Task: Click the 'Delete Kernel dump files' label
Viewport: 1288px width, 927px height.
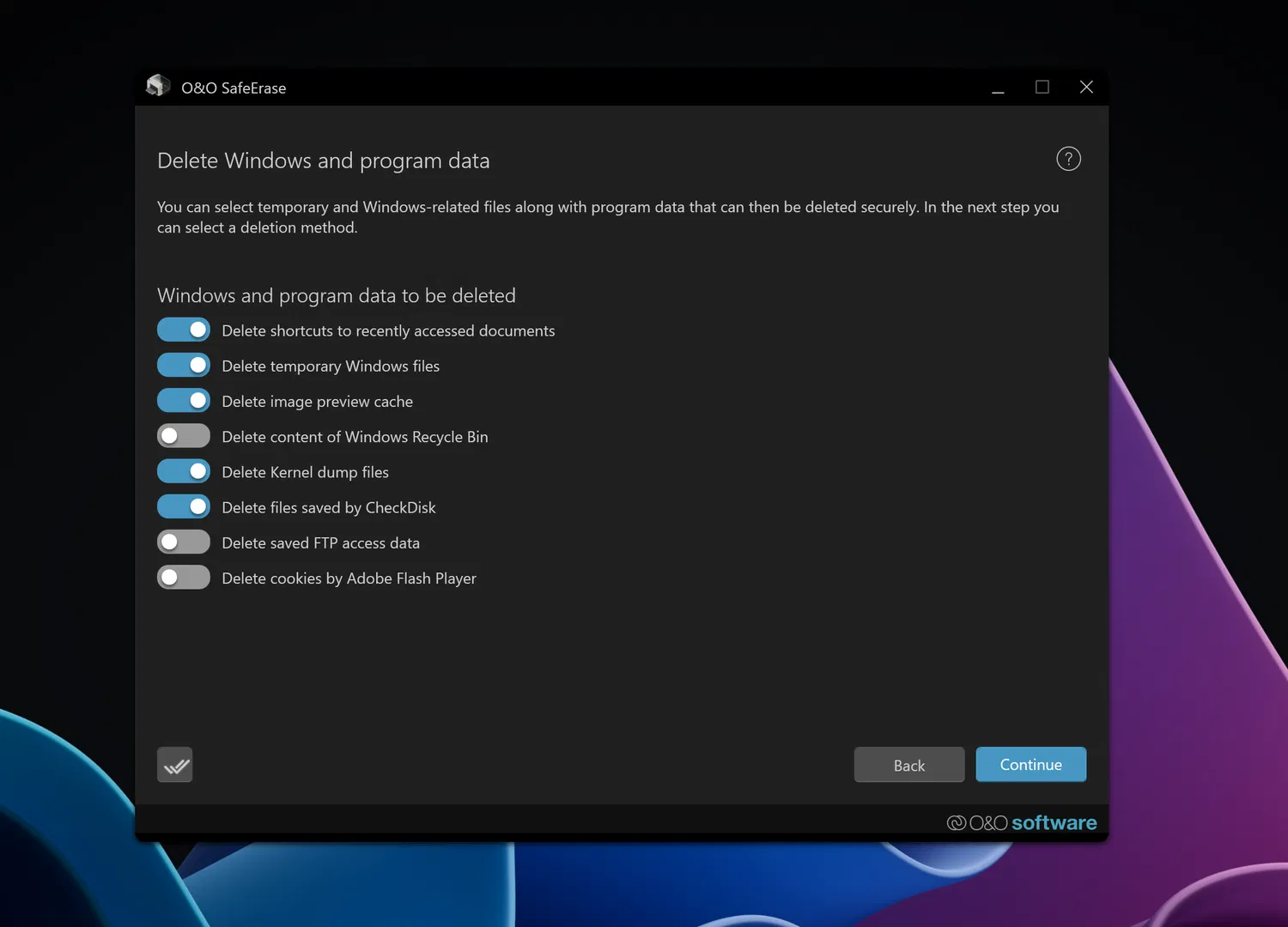Action: click(306, 472)
